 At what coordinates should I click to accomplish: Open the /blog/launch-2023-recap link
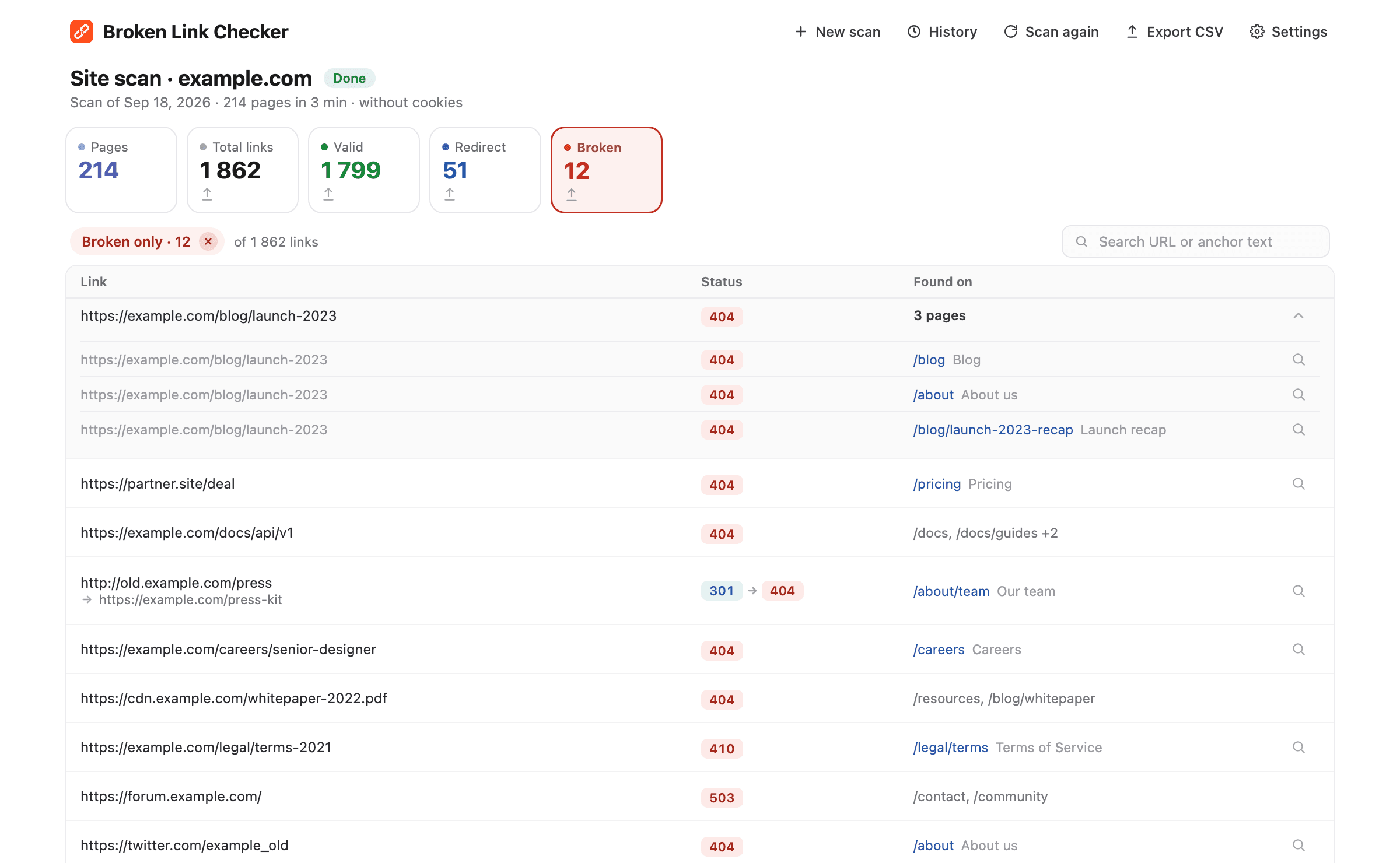click(x=993, y=430)
